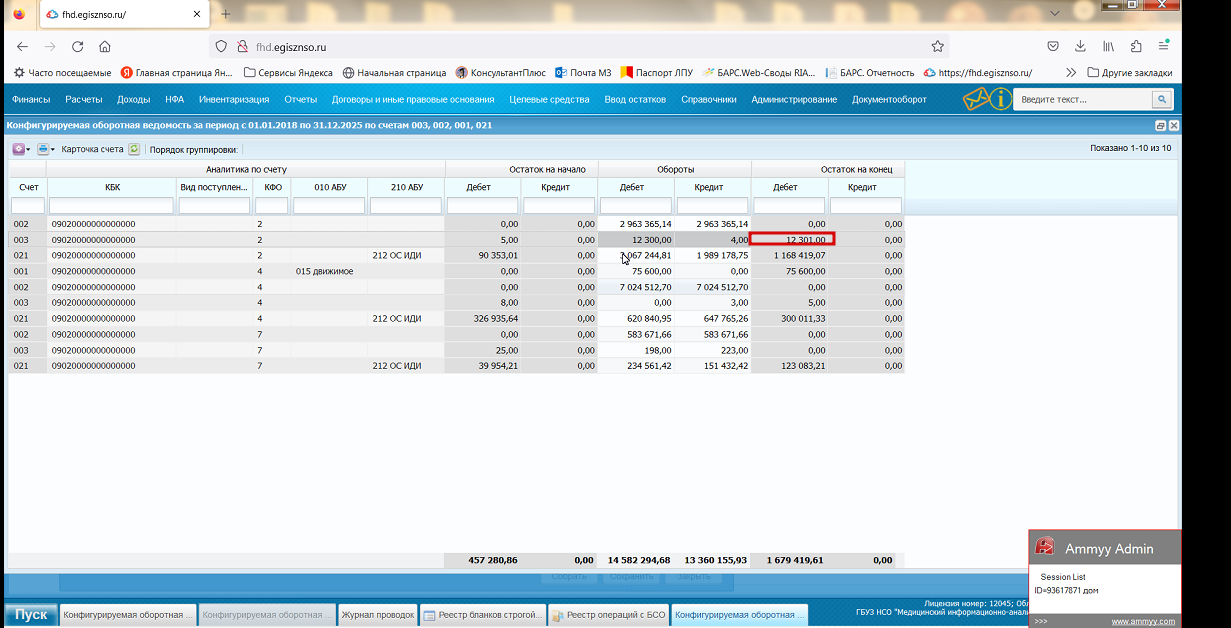1231x628 pixels.
Task: Select the 7 024 512,70 debit turnover cell
Action: point(636,287)
